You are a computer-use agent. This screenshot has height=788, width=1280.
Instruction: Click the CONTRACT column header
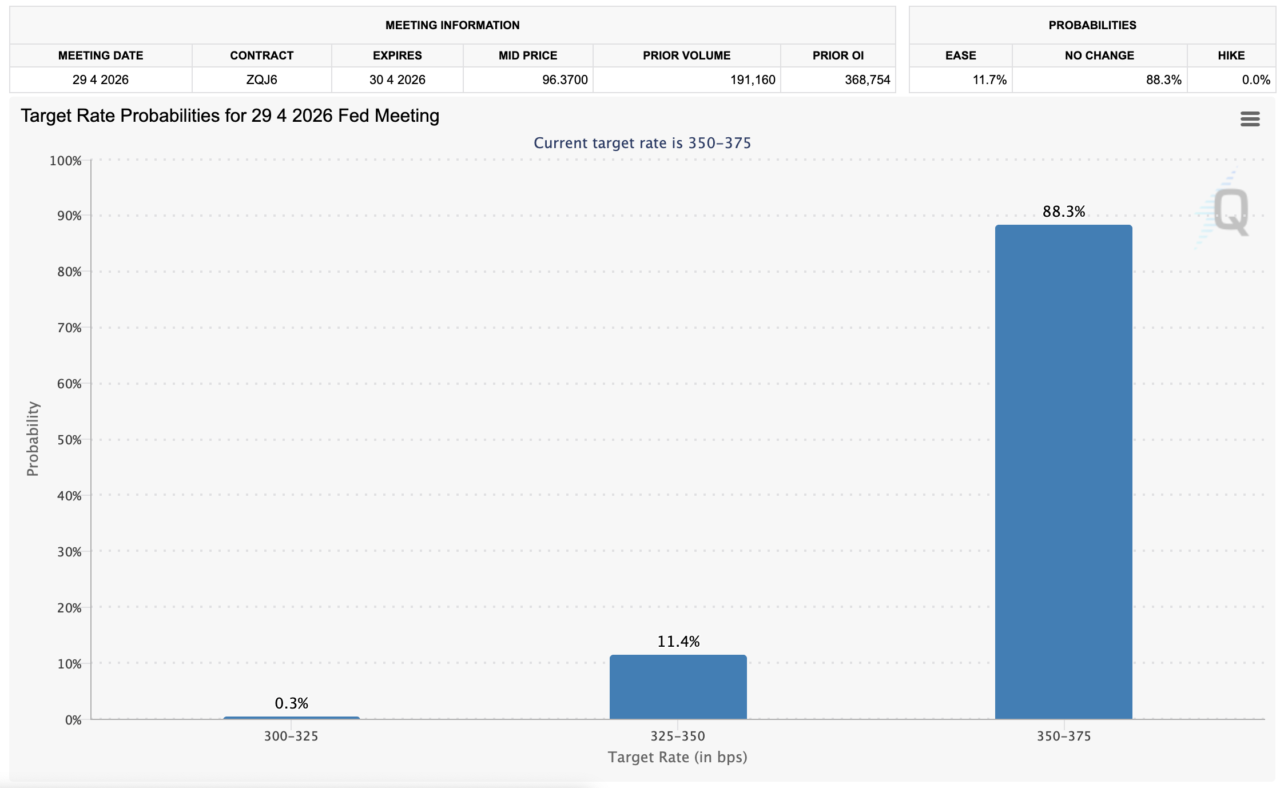(x=262, y=56)
